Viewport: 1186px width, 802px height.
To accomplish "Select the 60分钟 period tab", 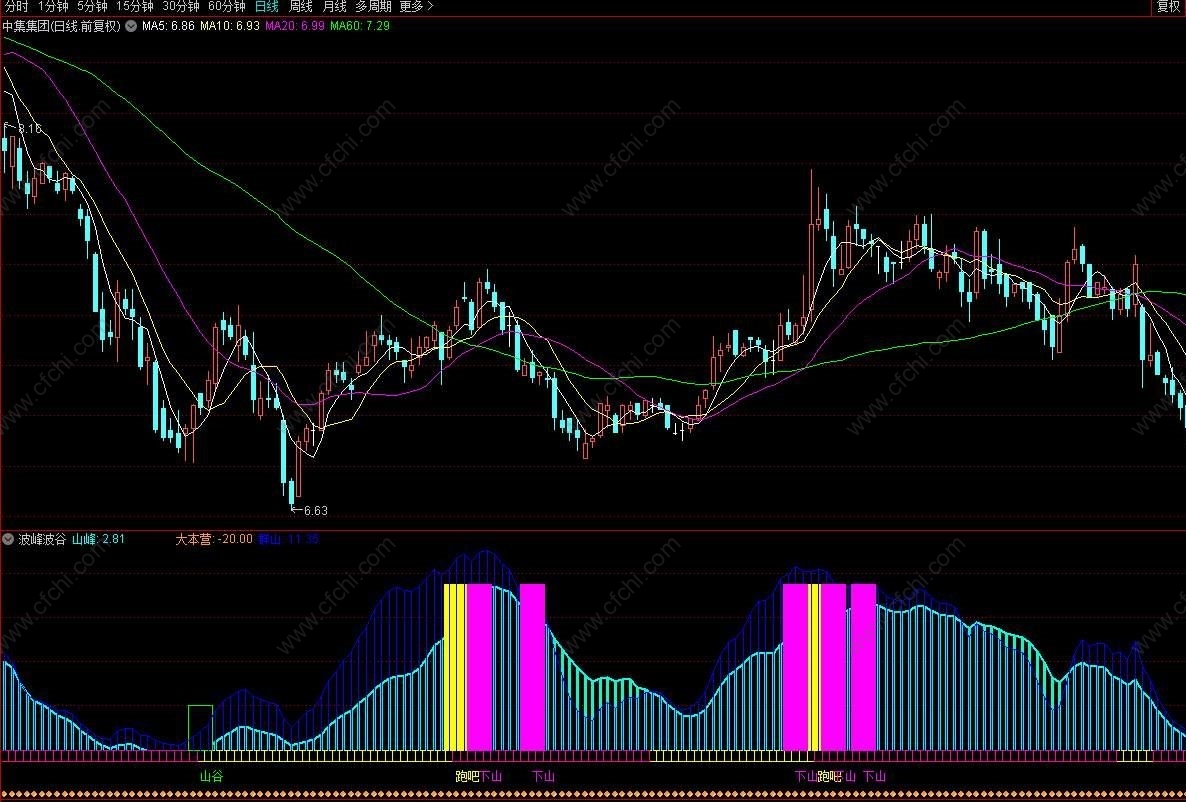I will point(226,7).
